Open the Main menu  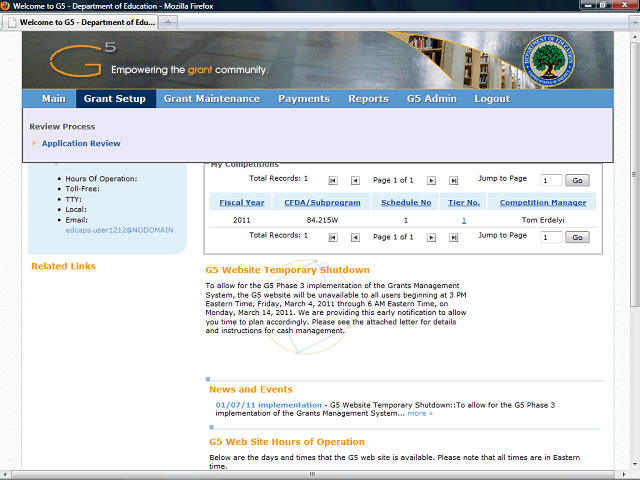click(x=54, y=99)
